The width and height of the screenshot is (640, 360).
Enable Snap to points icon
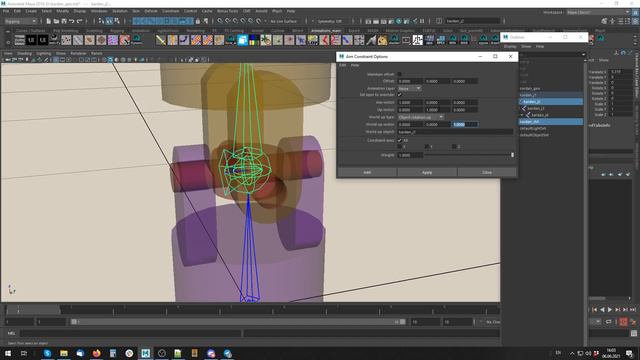[x=236, y=21]
